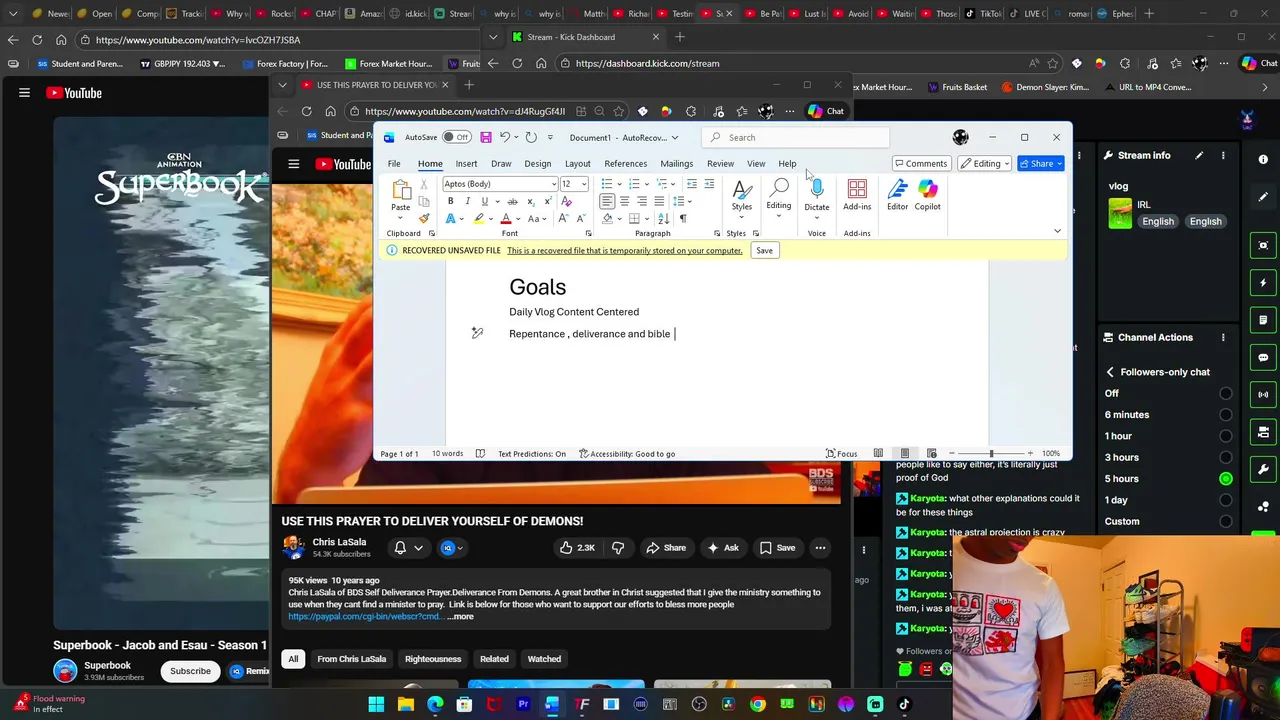This screenshot has width=1280, height=720.
Task: Dislike the YouTube video
Action: pos(617,548)
